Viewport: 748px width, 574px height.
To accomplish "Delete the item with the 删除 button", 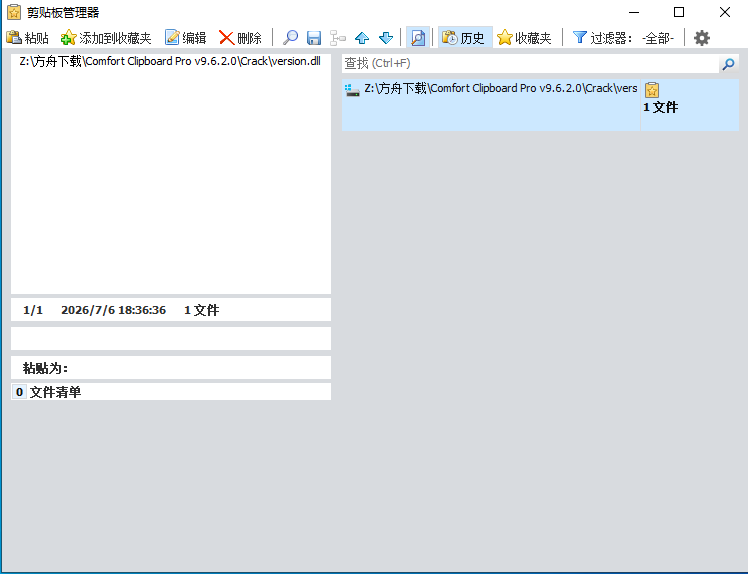I will pyautogui.click(x=240, y=38).
